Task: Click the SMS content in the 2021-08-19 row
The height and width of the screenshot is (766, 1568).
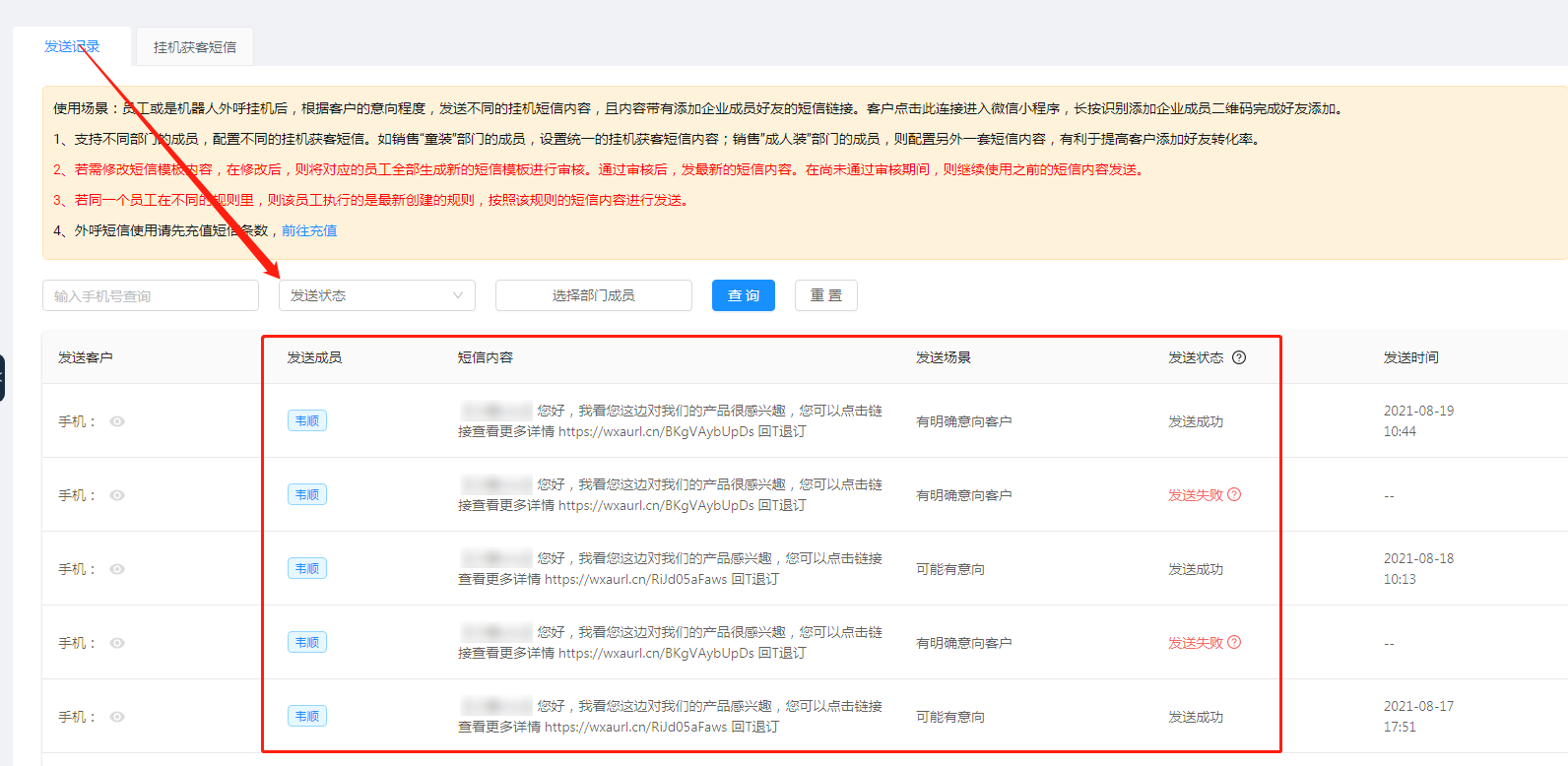Action: coord(670,421)
